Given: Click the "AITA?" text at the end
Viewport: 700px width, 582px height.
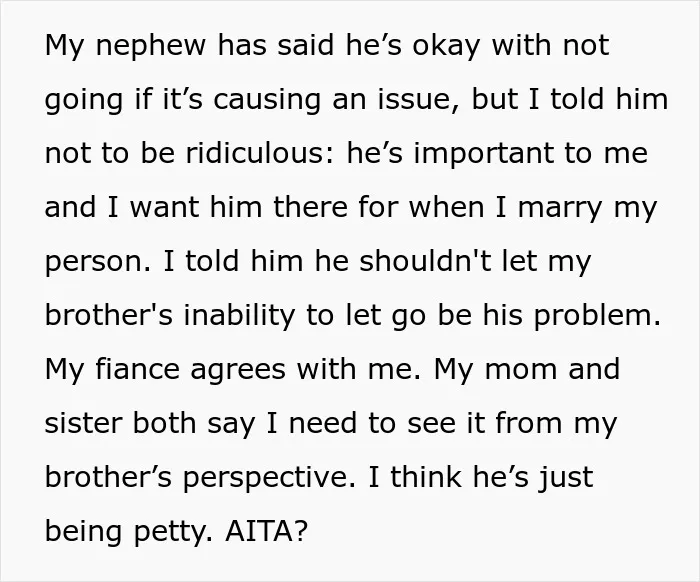Looking at the screenshot, I should 267,531.
